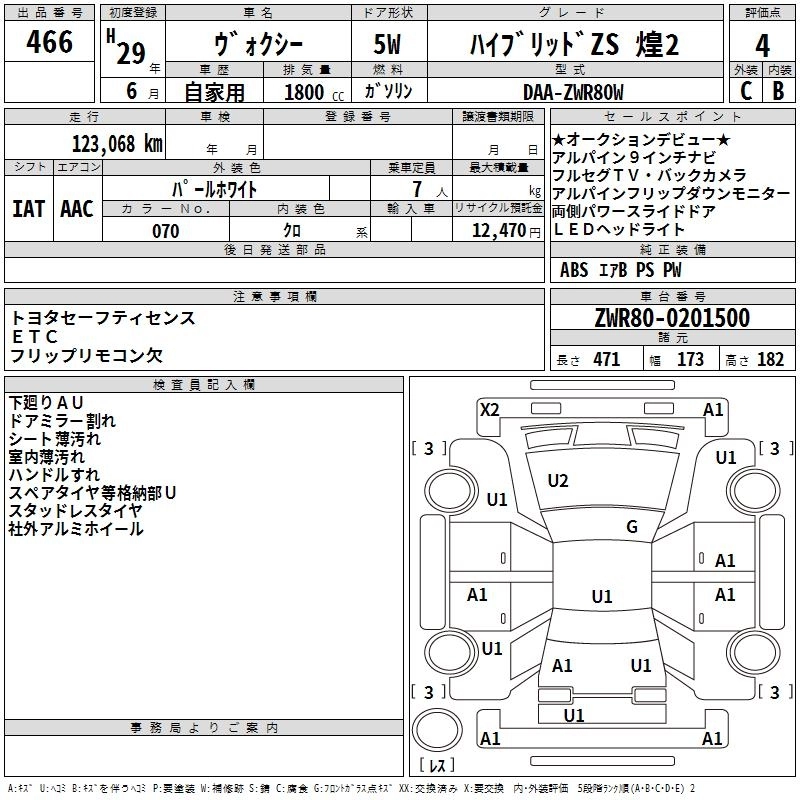Select the mileage value 123,068 km
800x800 pixels.
(x=117, y=144)
